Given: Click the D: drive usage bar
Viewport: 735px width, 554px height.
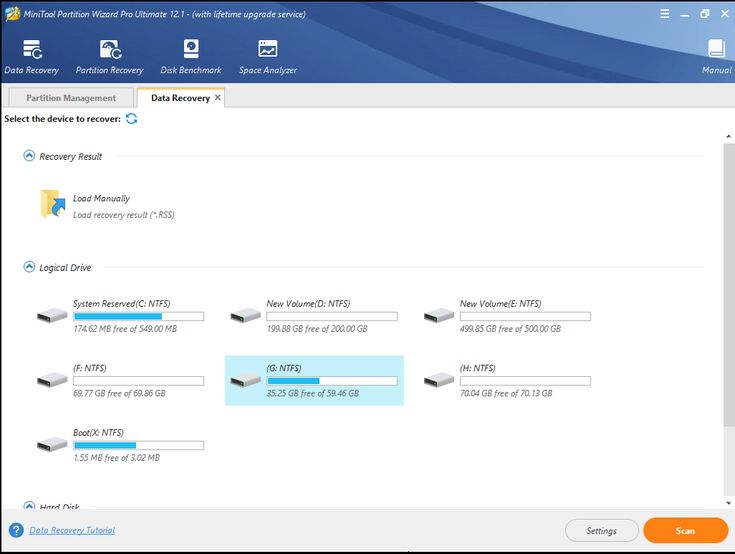Looking at the screenshot, I should (x=332, y=316).
